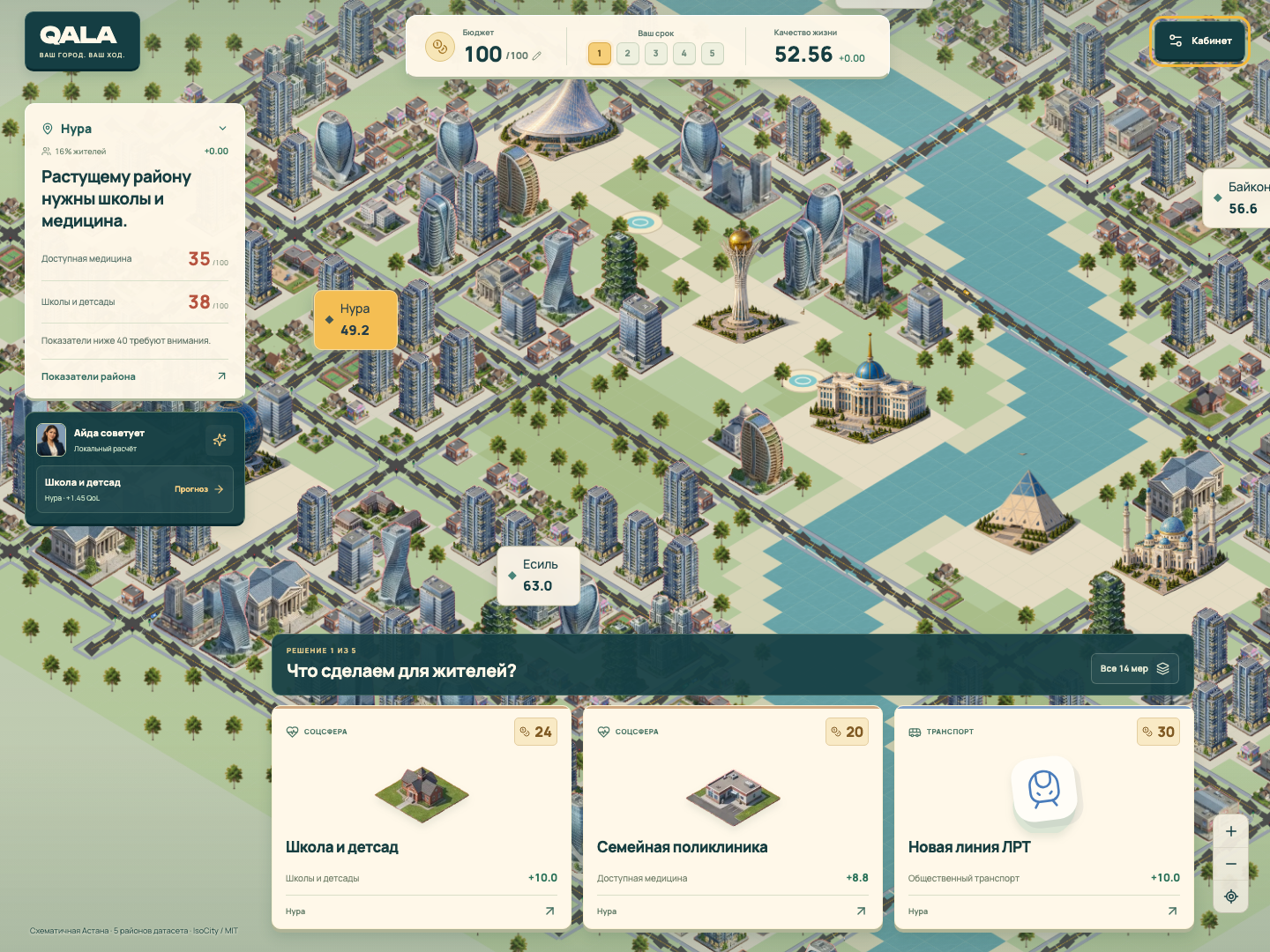Recenter map with the locate icon

tap(1231, 896)
